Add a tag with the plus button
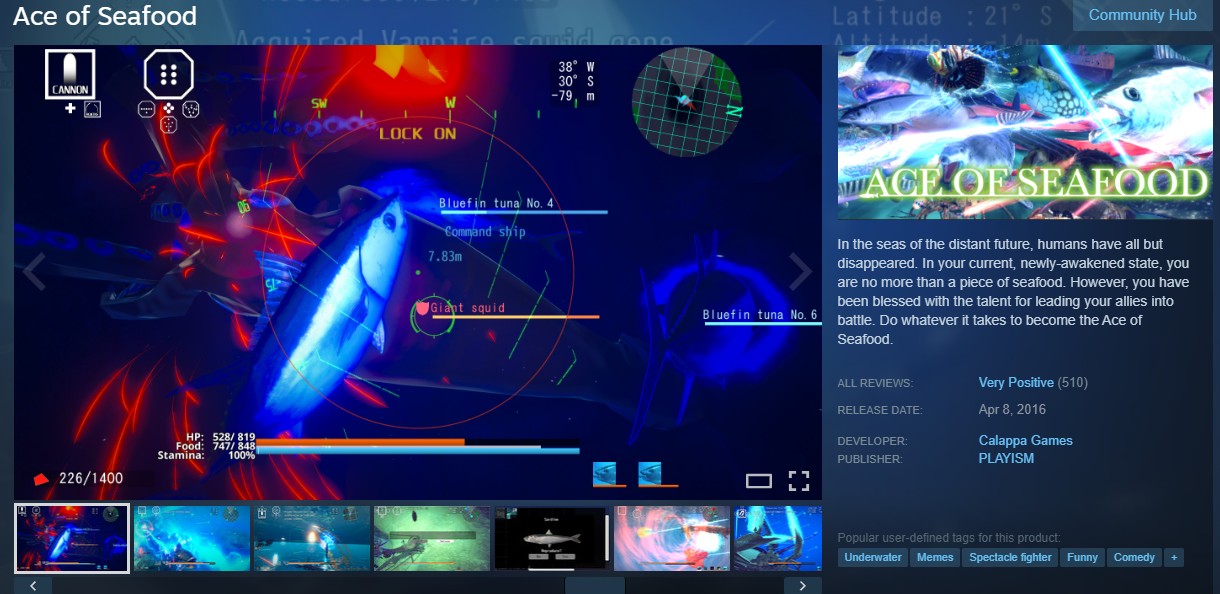Screen dimensions: 1220x594 [1174, 557]
